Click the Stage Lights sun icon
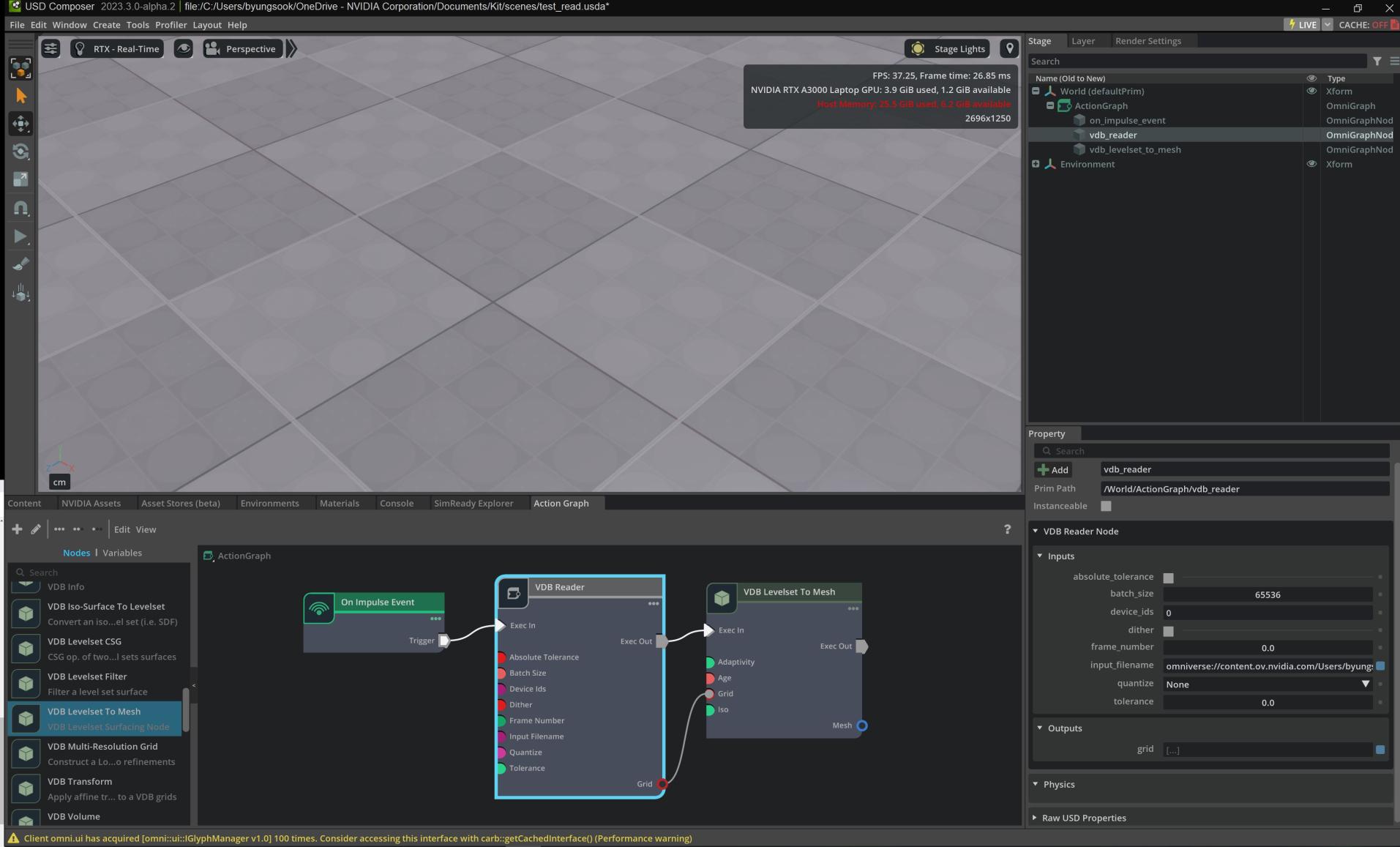This screenshot has width=1400, height=847. tap(918, 49)
